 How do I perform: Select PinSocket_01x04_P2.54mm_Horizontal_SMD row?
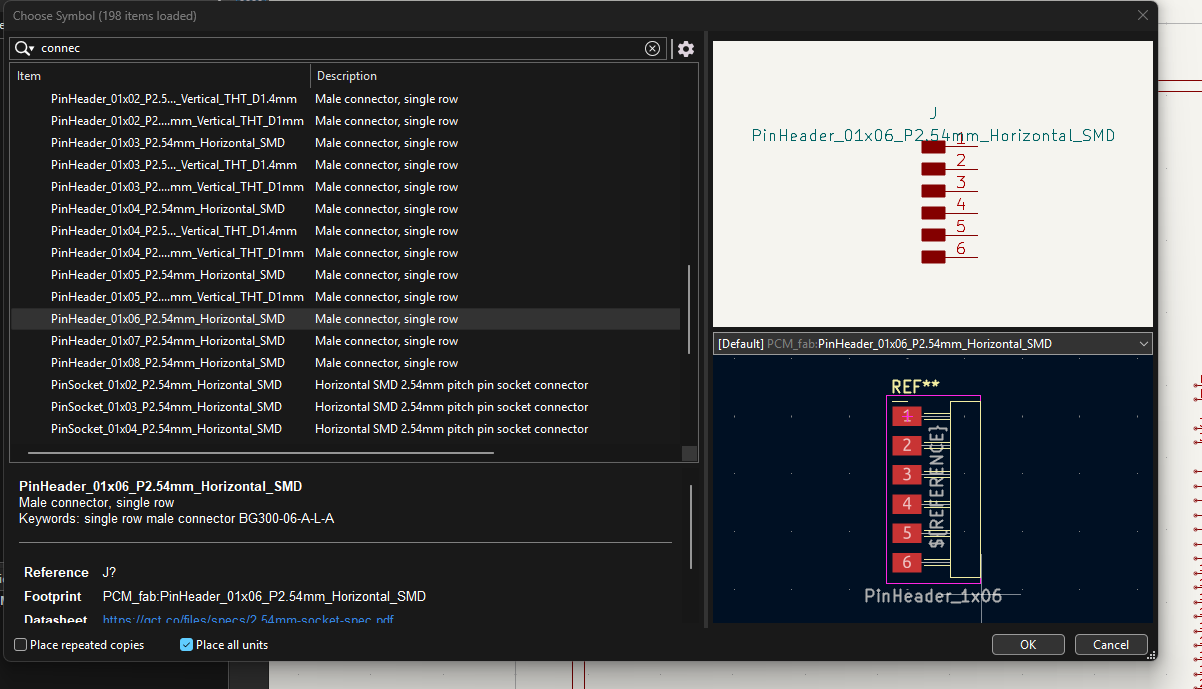click(345, 429)
